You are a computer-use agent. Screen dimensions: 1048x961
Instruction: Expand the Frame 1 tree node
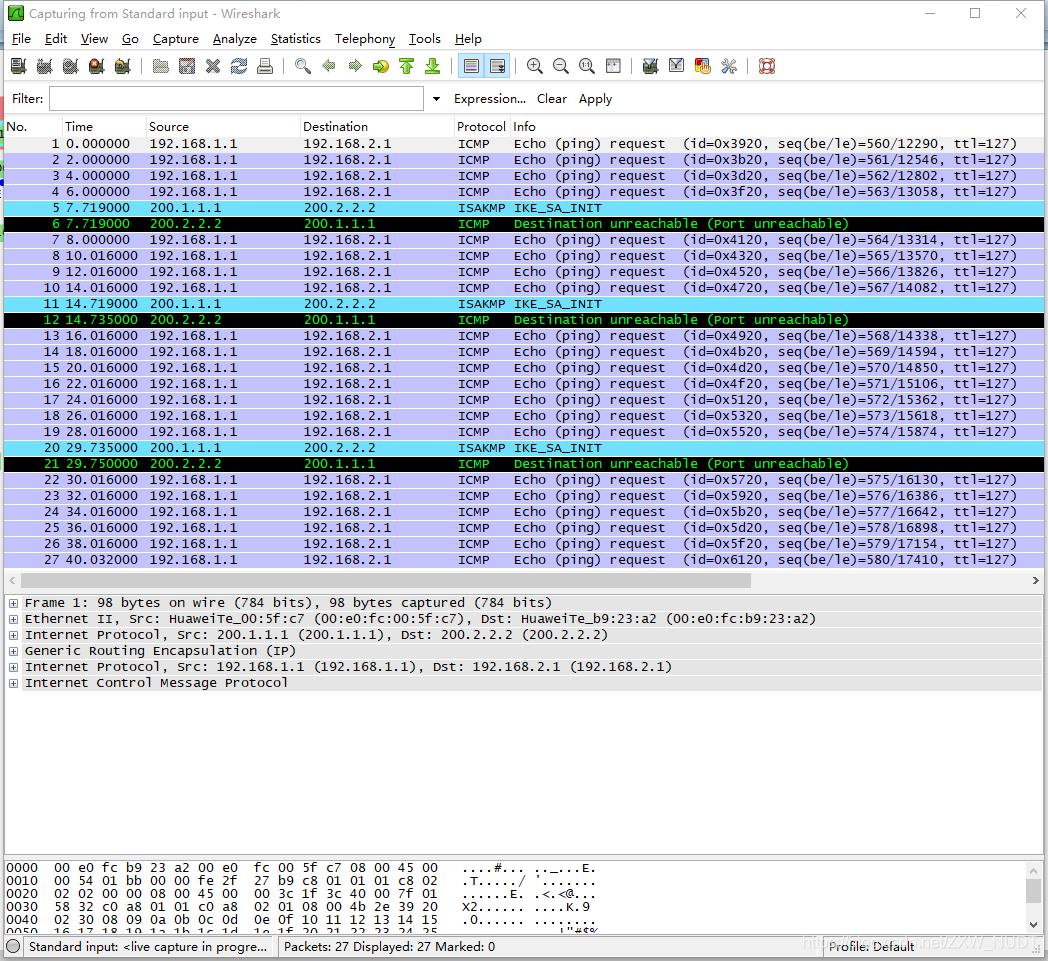[13, 603]
